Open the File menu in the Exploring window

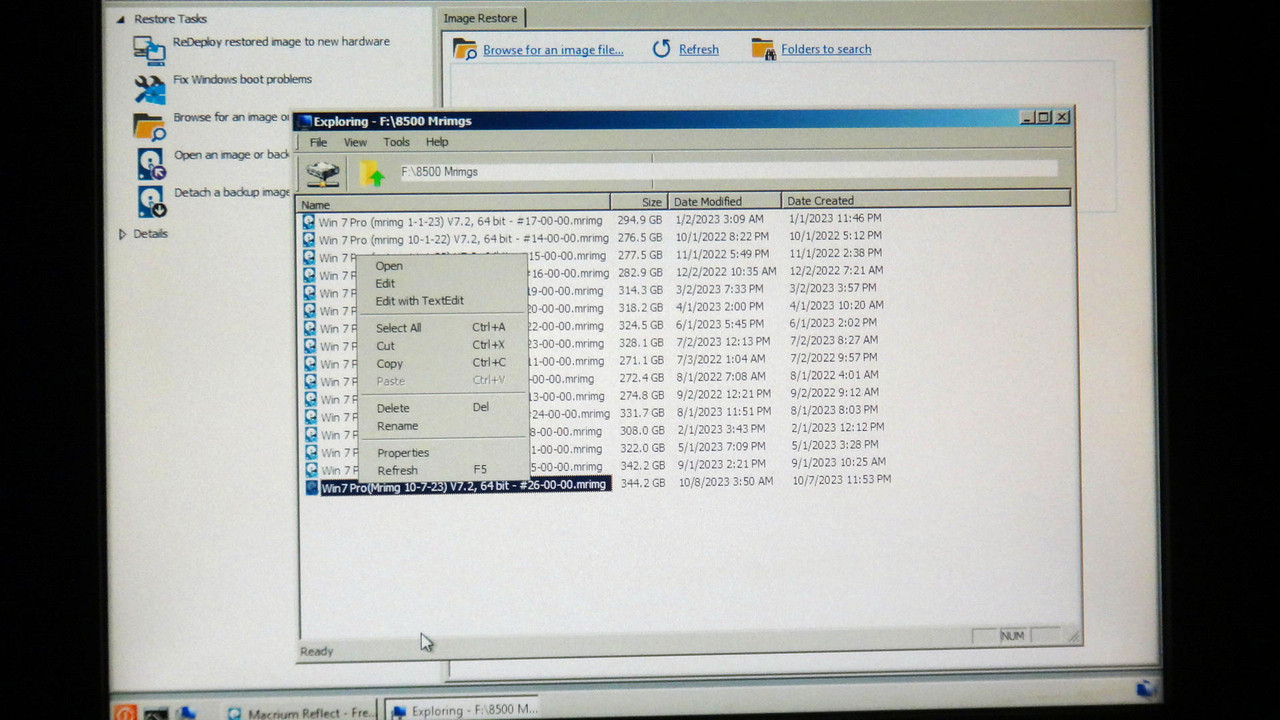(x=318, y=142)
